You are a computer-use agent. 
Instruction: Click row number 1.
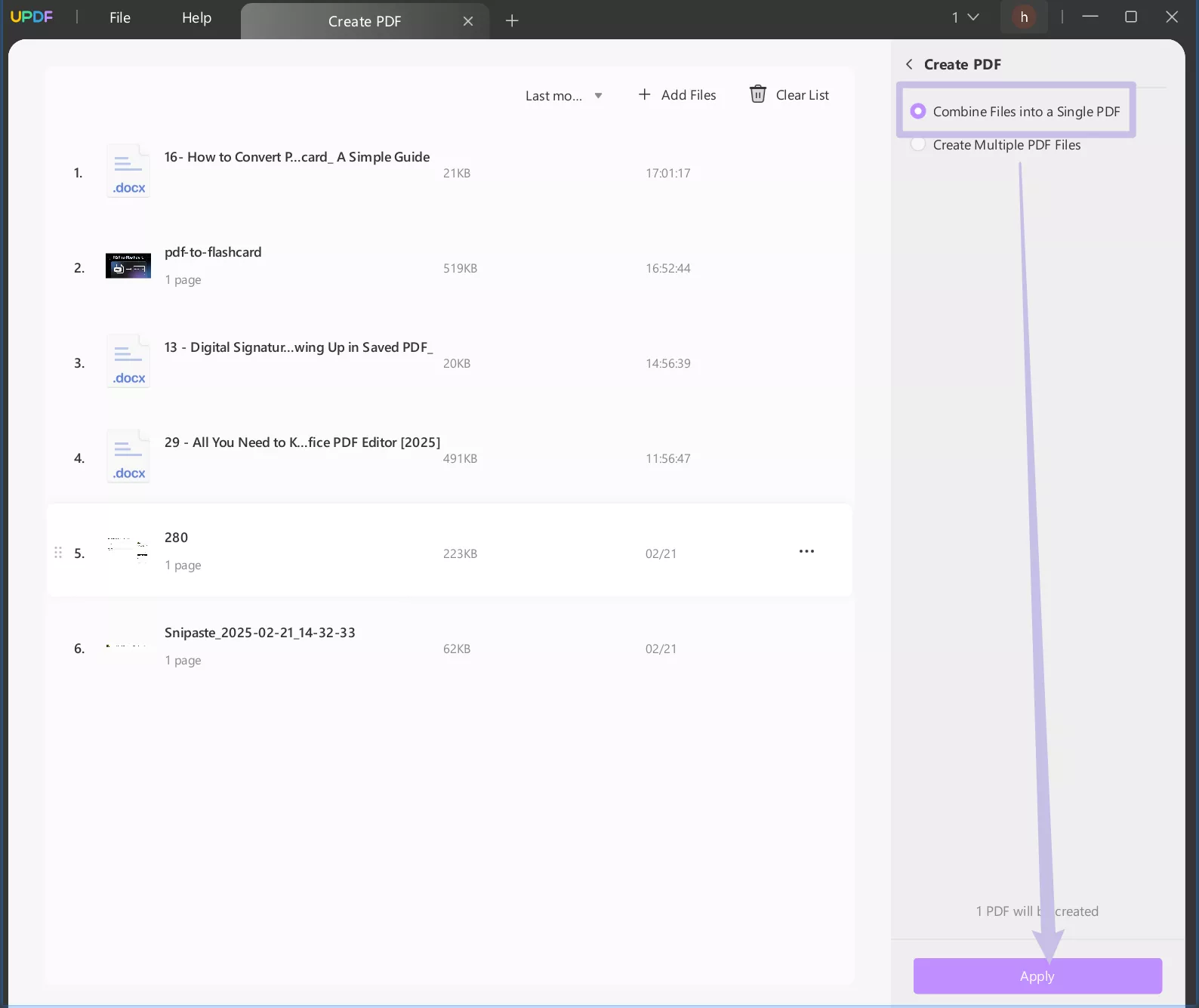tap(78, 173)
